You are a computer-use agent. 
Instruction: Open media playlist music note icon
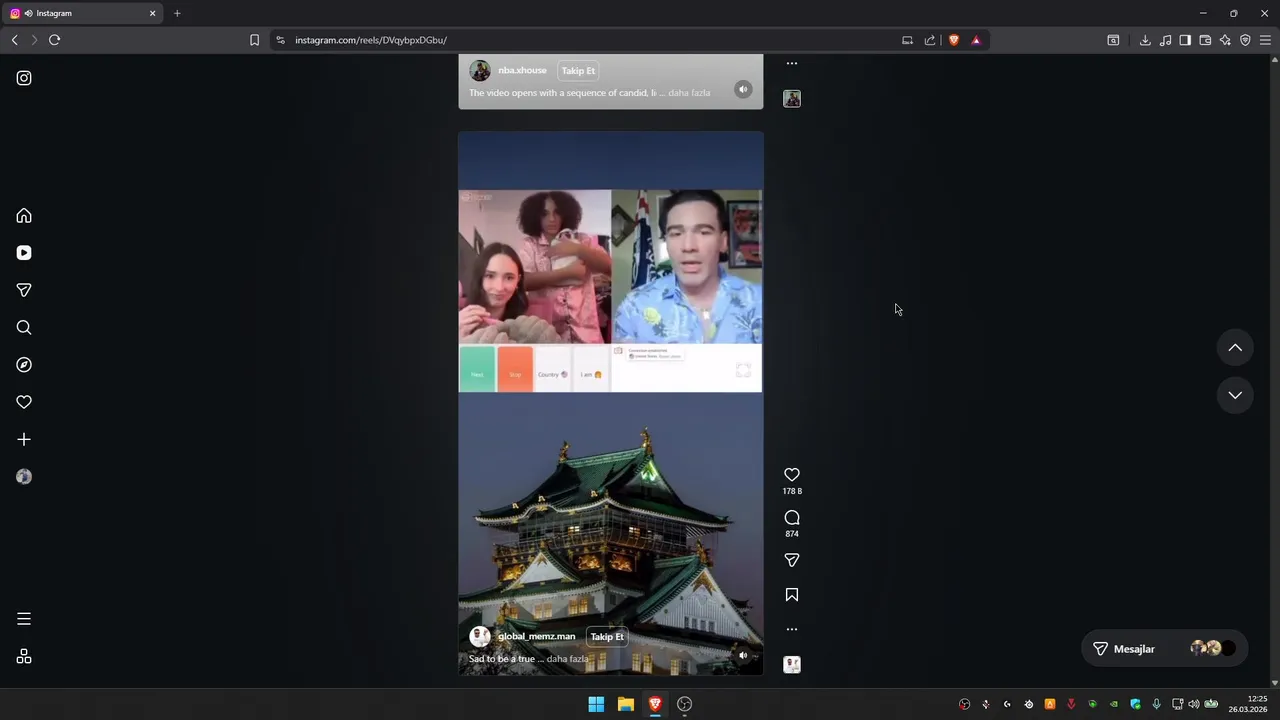(x=1165, y=40)
